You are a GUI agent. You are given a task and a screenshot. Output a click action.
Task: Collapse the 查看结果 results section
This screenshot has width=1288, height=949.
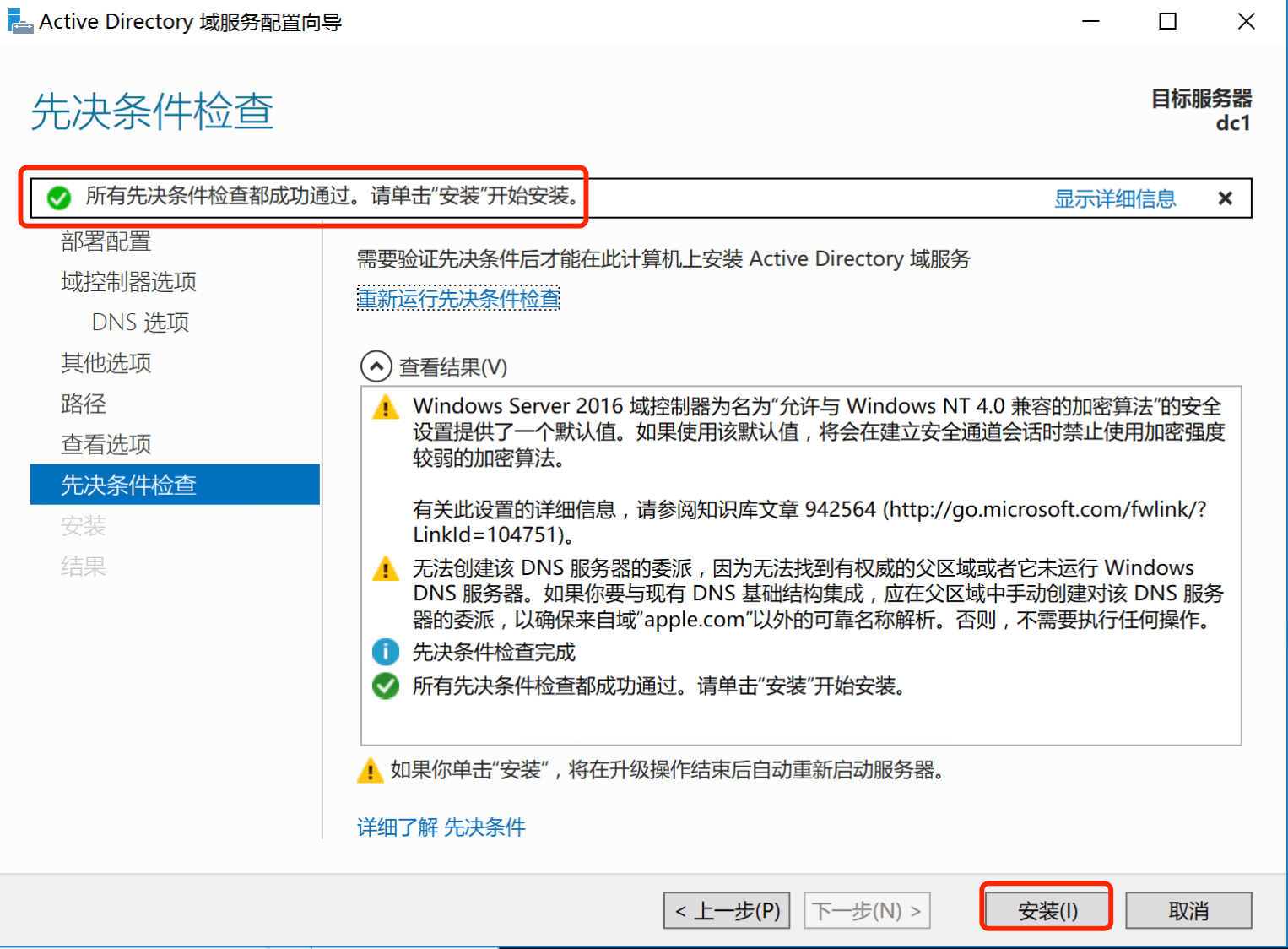pos(376,366)
